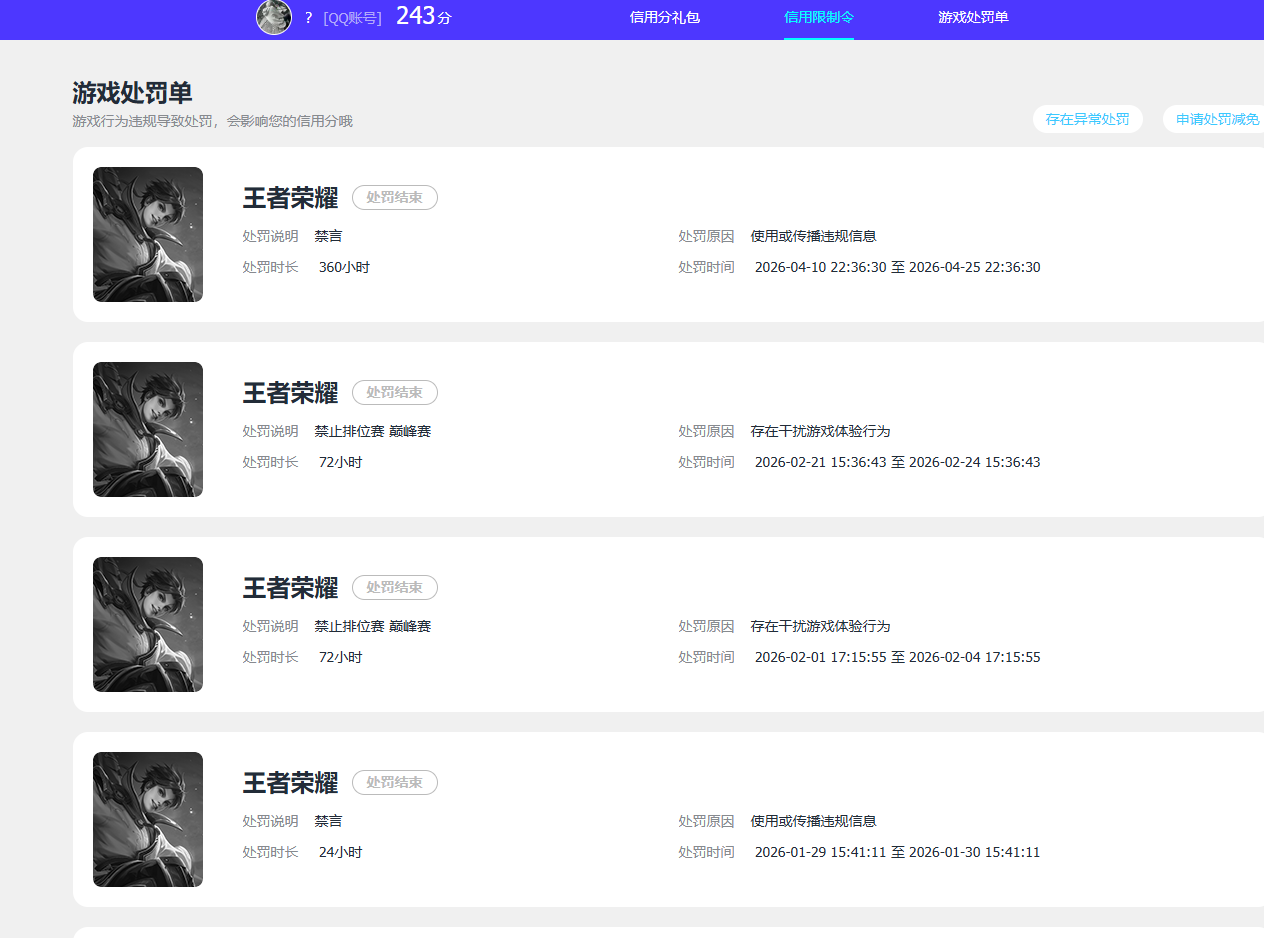Click the 王者荣耀 title on the 2026-02-01 card
The width and height of the screenshot is (1264, 938).
291,588
